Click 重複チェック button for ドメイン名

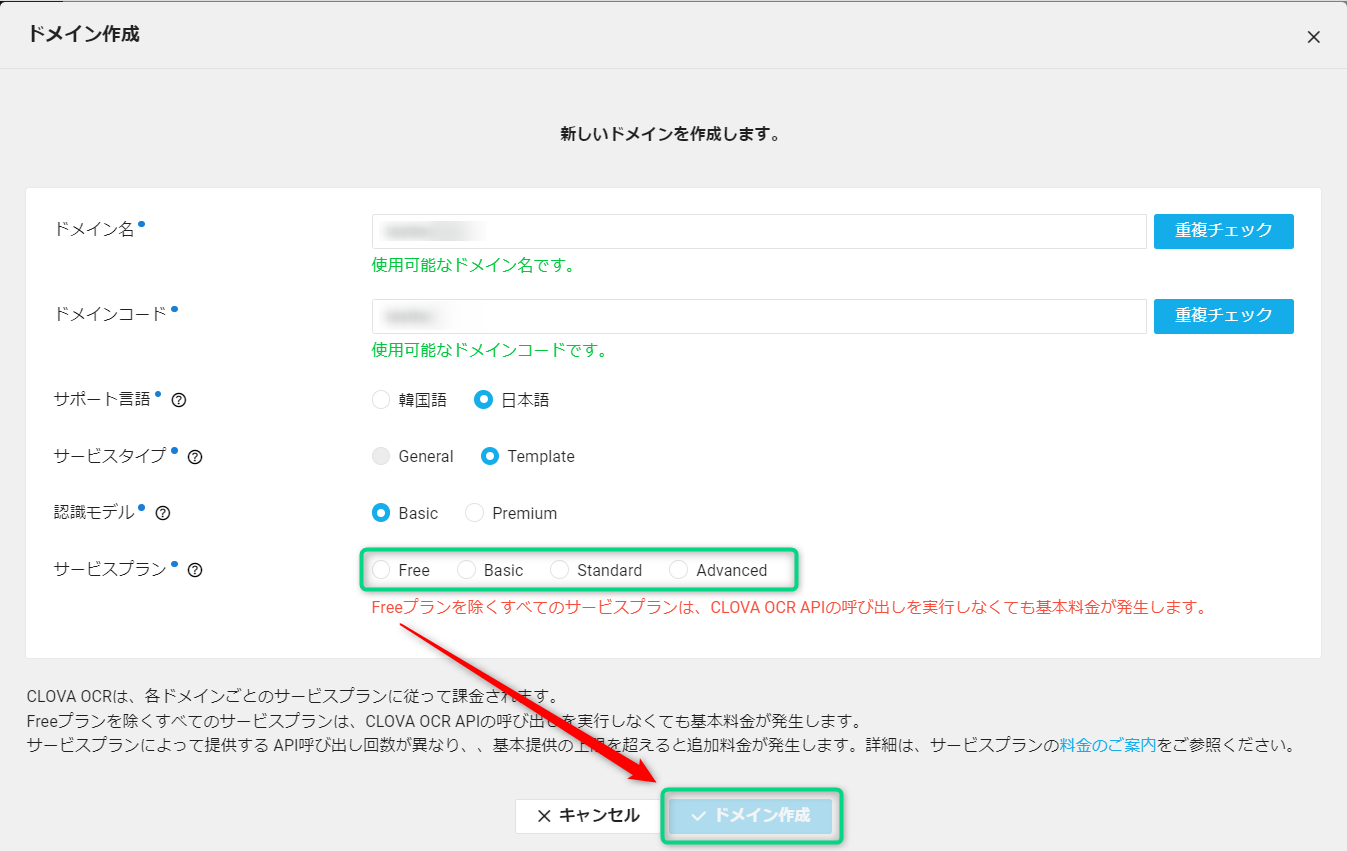[1223, 231]
